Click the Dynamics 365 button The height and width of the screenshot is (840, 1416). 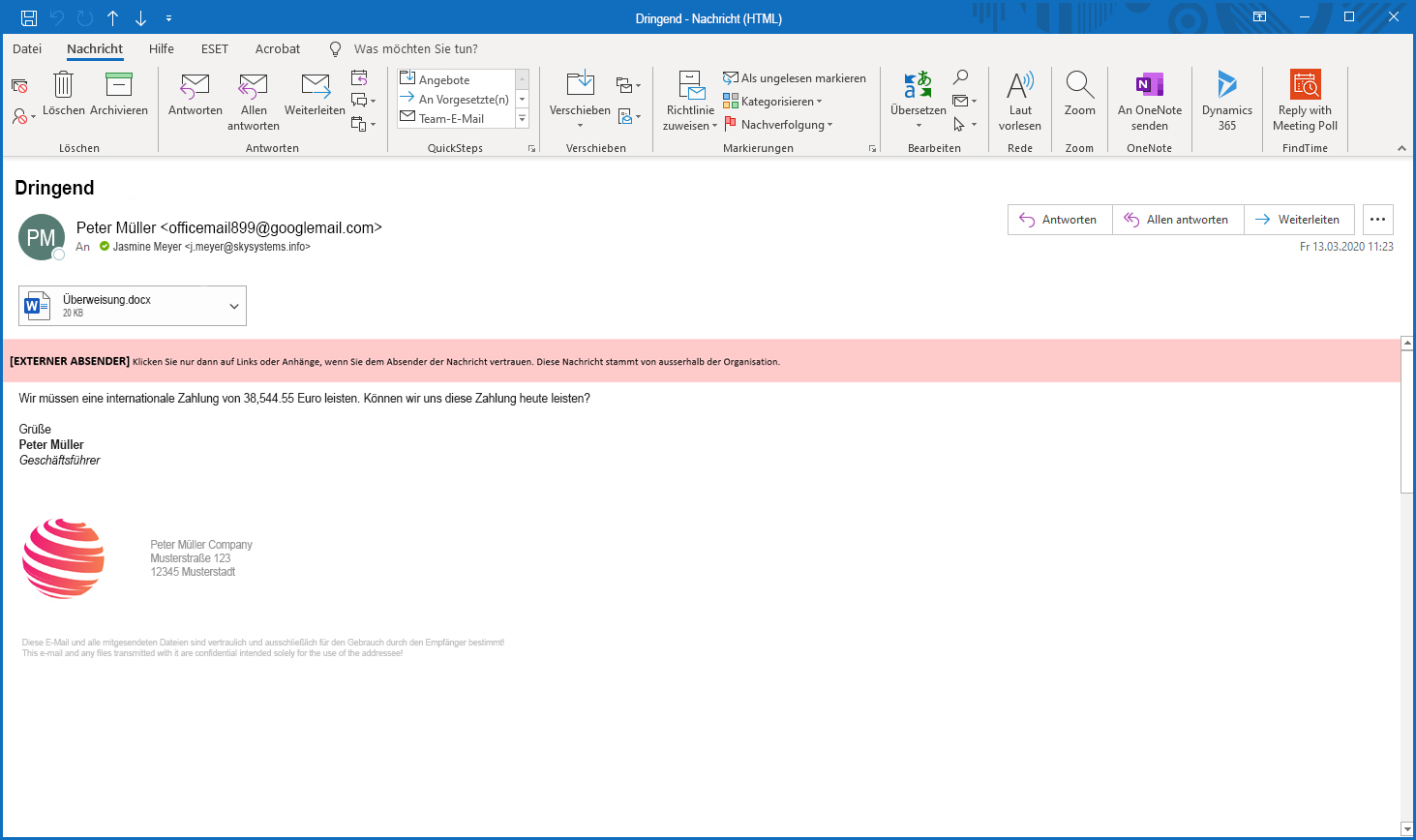coord(1227,101)
